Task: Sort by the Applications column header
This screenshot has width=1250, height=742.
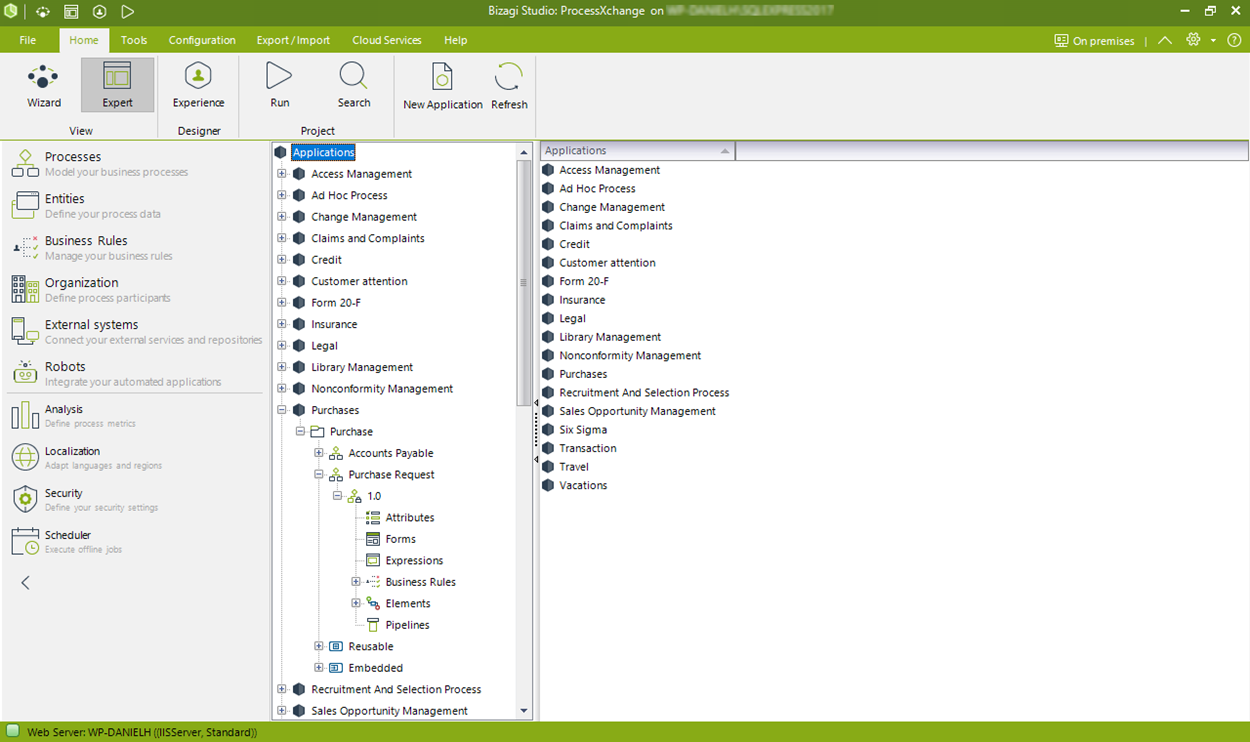Action: click(x=638, y=151)
